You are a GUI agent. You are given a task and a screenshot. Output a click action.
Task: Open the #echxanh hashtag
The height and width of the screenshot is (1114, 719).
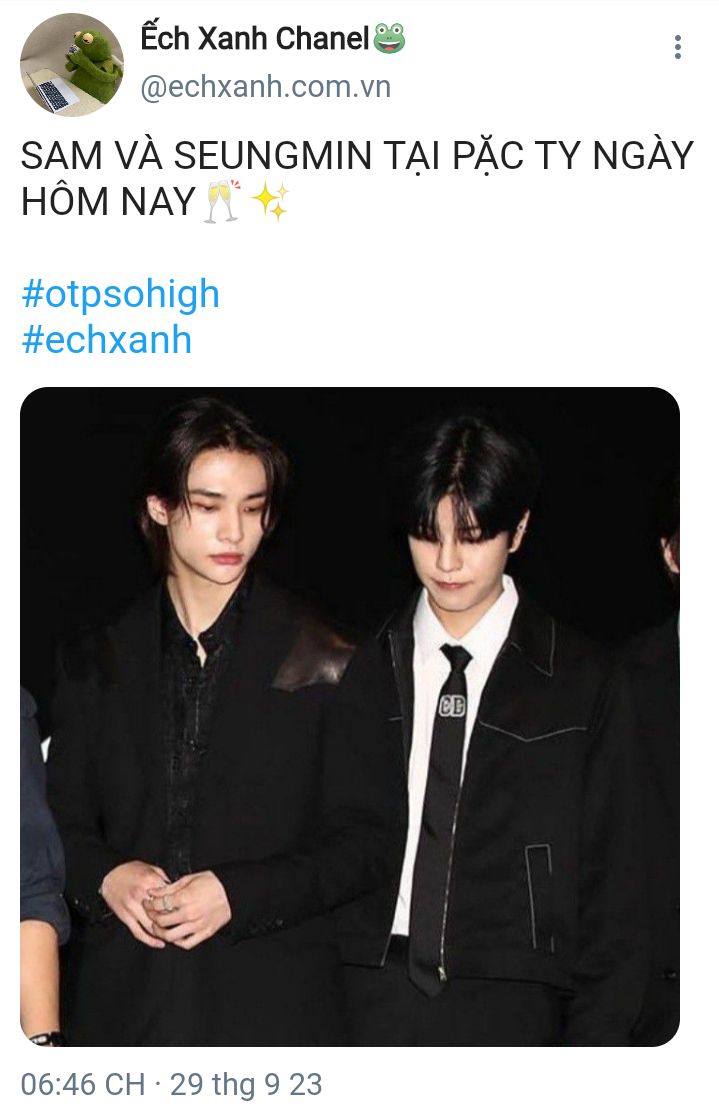coord(107,339)
